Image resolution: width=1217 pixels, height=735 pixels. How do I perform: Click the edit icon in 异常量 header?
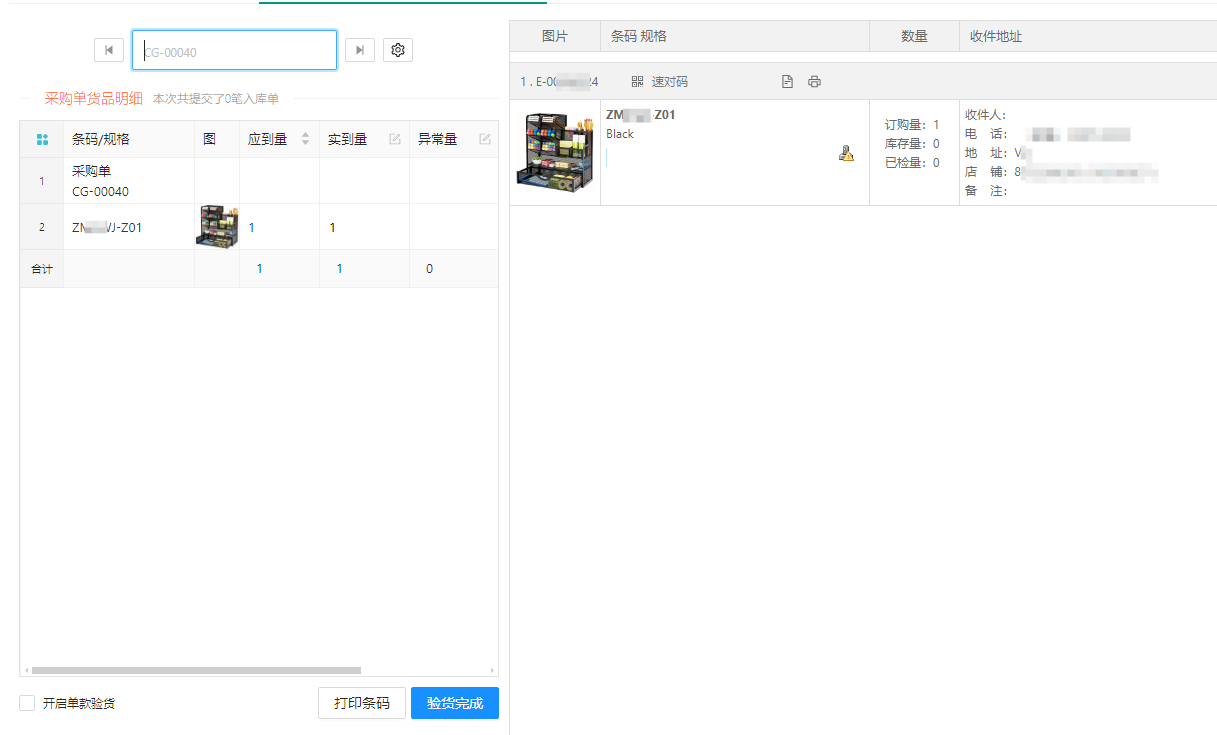(x=485, y=140)
